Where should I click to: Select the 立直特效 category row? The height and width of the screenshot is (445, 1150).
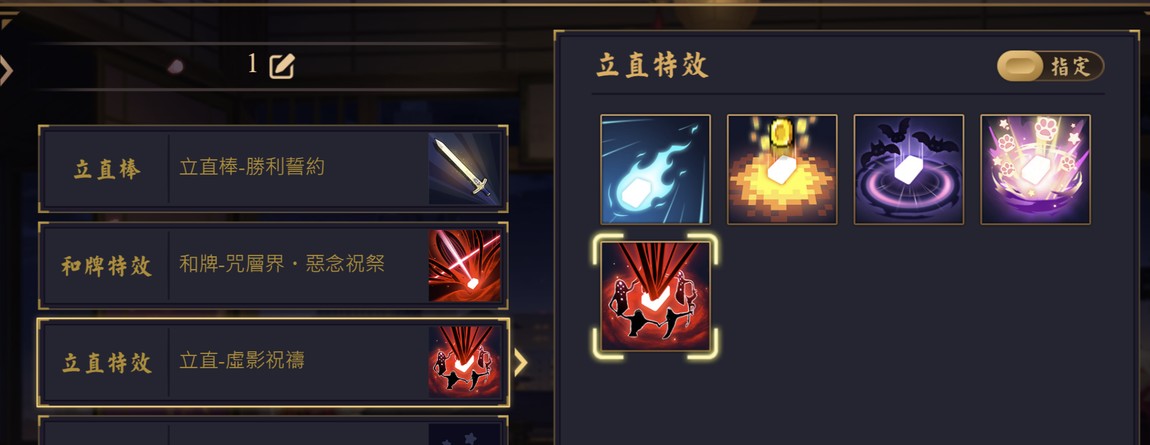[x=273, y=362]
